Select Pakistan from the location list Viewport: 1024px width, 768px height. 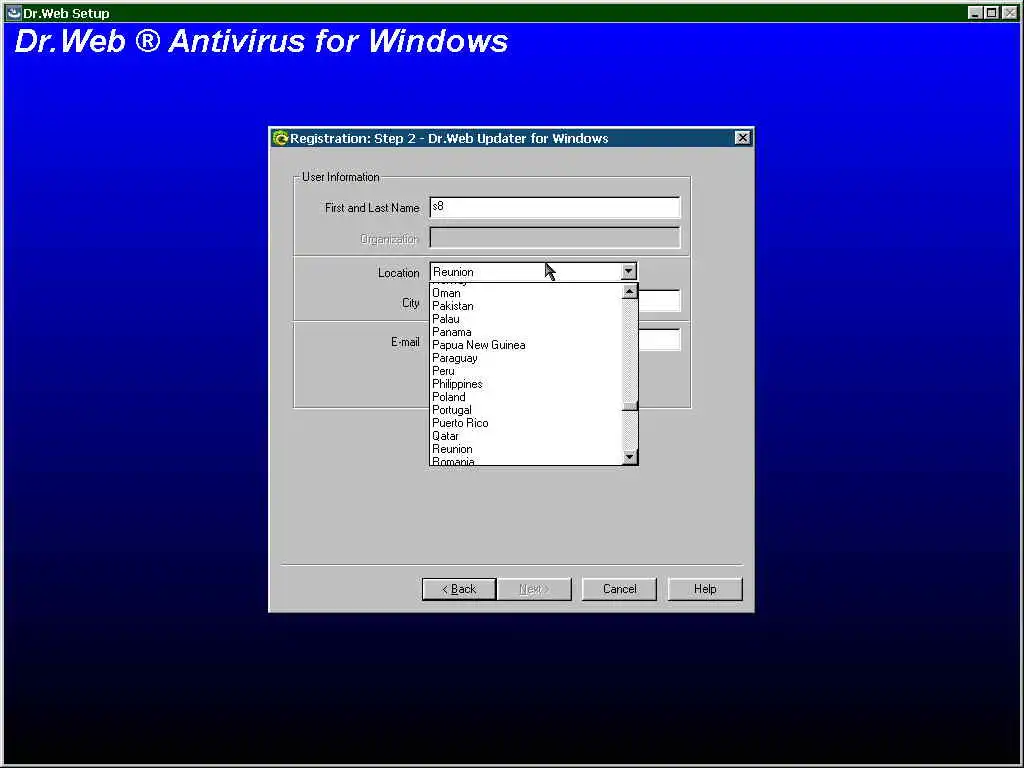point(526,306)
